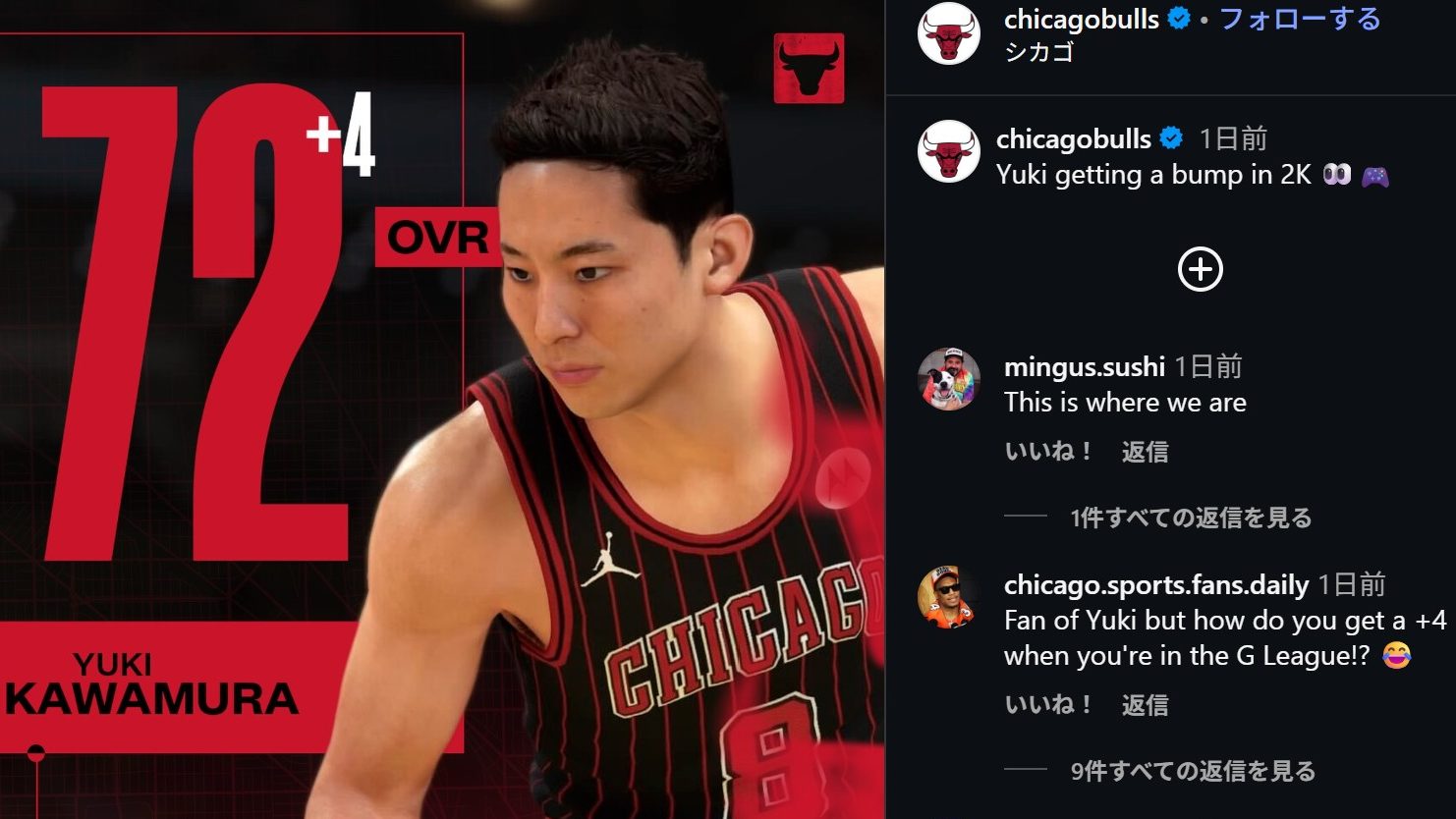Expand the 9件すべての返信を見る replies
Image resolution: width=1456 pixels, height=819 pixels.
pyautogui.click(x=1193, y=771)
